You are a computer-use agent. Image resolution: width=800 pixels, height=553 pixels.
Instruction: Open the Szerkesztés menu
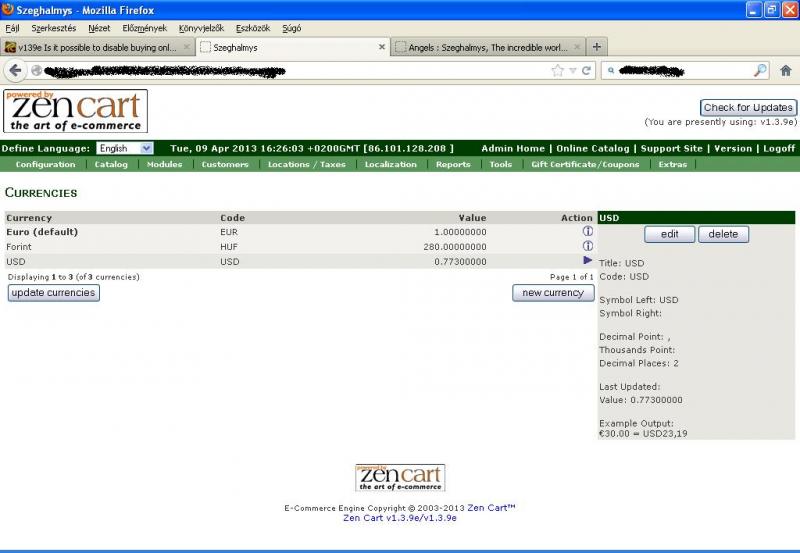point(54,28)
